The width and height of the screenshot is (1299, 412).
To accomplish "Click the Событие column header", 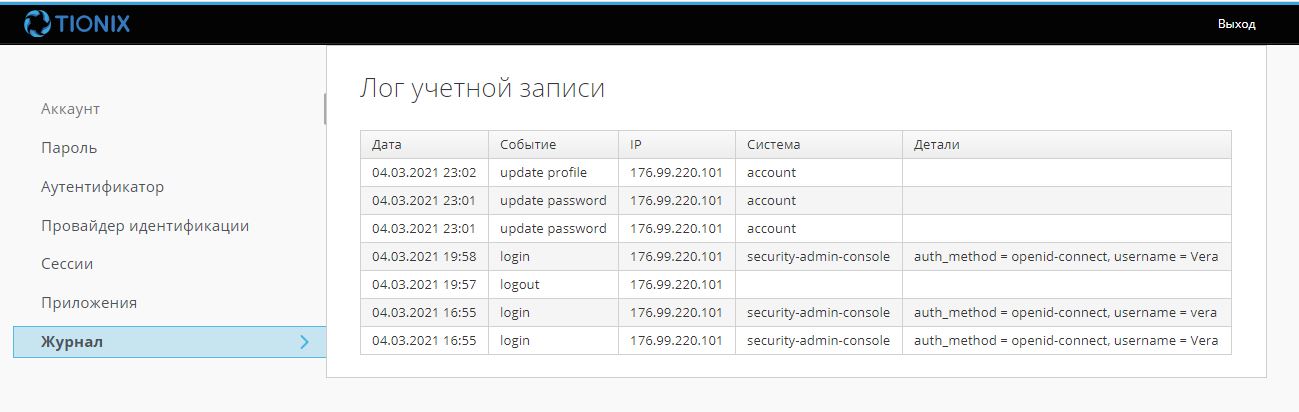I will point(528,145).
